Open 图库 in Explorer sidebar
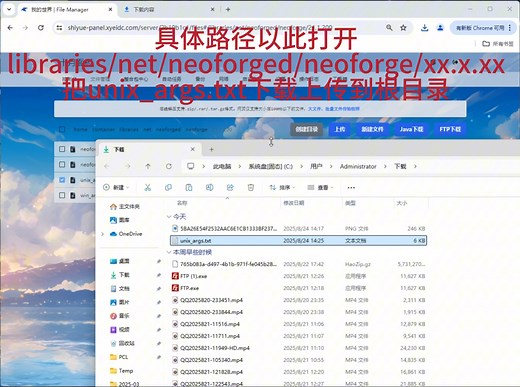520x387 pixels. pyautogui.click(x=120, y=220)
